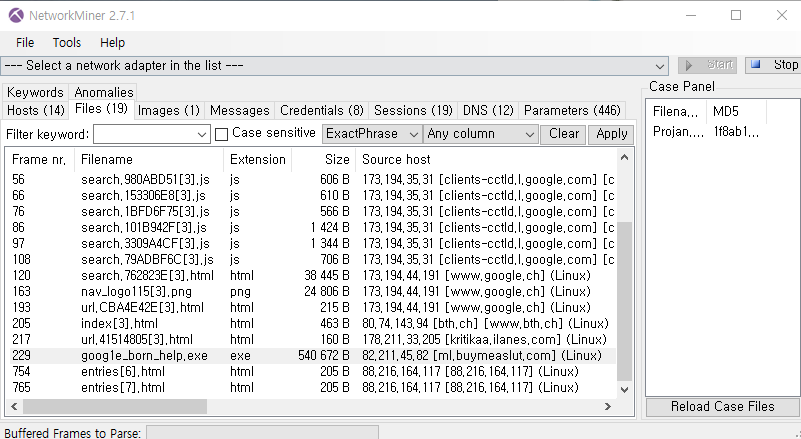Open the DNS (12) tab
The image size is (801, 439).
pos(488,110)
